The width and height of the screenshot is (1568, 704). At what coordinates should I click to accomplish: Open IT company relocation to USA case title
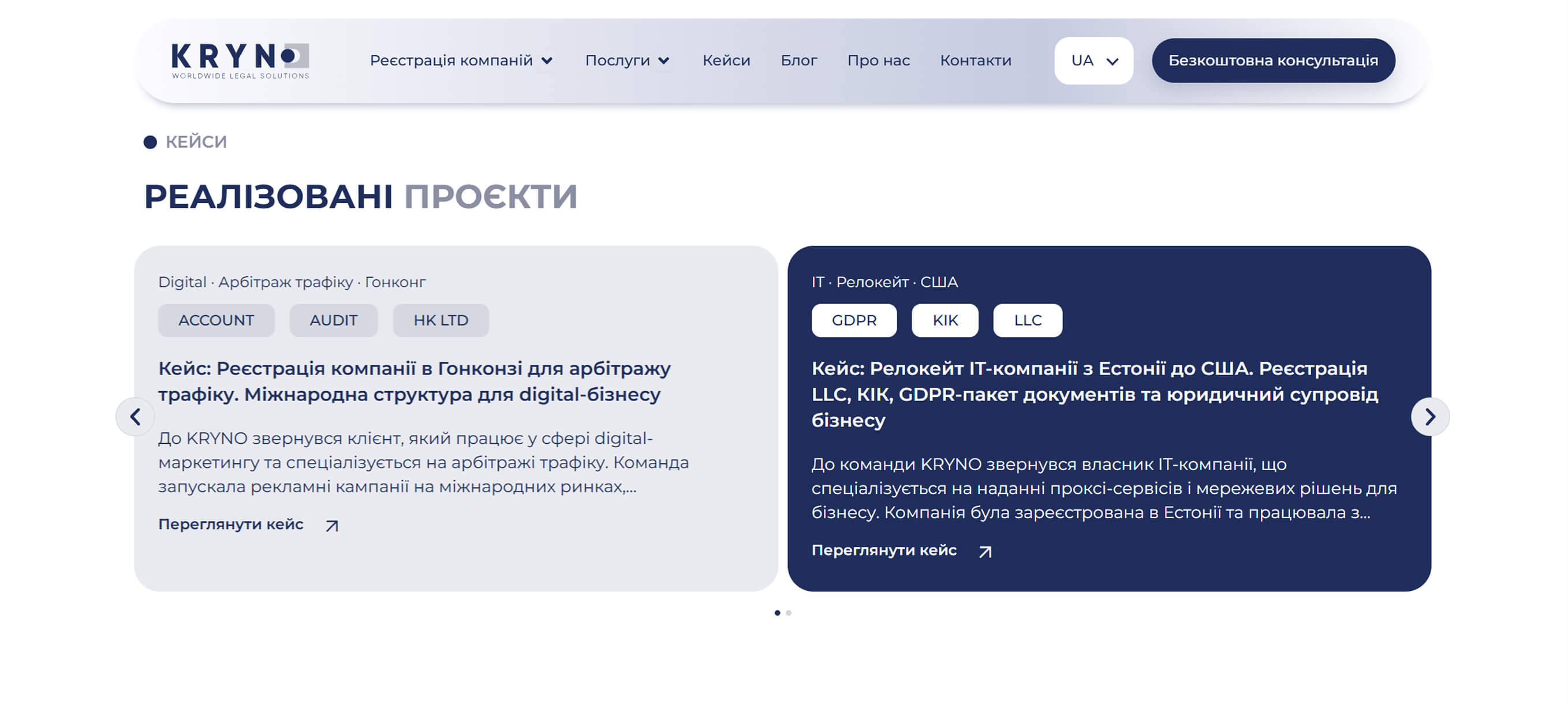click(1095, 394)
